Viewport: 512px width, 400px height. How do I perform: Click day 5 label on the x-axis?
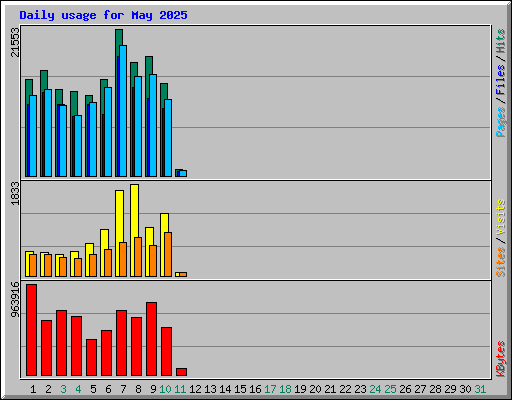tap(93, 389)
